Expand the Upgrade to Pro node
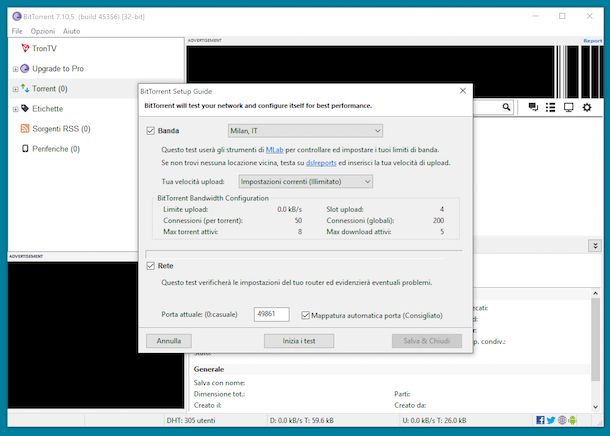Image resolution: width=610 pixels, height=436 pixels. point(15,69)
